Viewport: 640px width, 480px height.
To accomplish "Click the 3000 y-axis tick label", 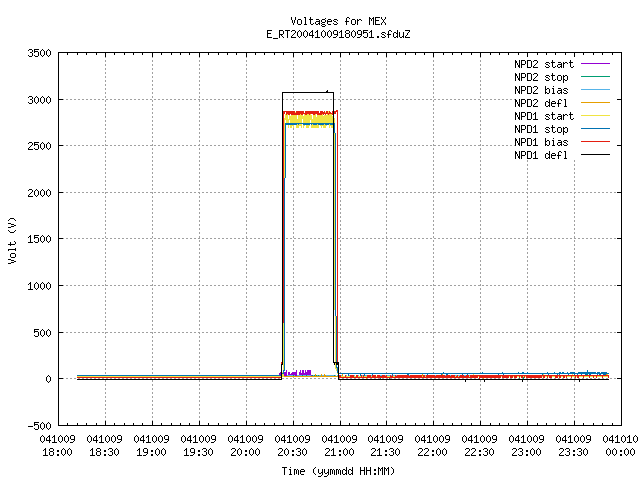I will [x=39, y=100].
